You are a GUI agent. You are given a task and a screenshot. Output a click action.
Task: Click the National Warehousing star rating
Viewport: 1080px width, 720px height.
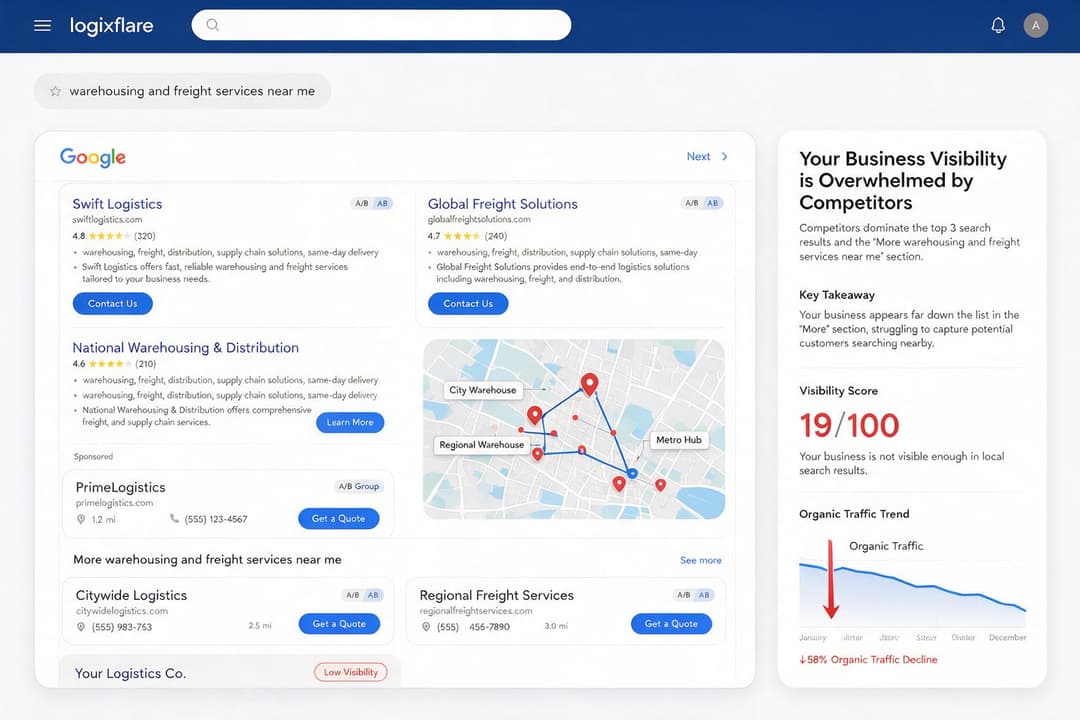109,364
